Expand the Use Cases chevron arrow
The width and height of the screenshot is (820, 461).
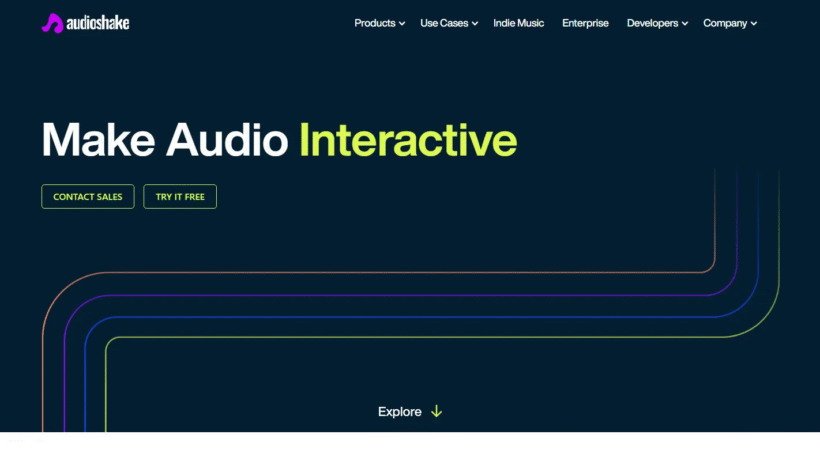[x=475, y=24]
